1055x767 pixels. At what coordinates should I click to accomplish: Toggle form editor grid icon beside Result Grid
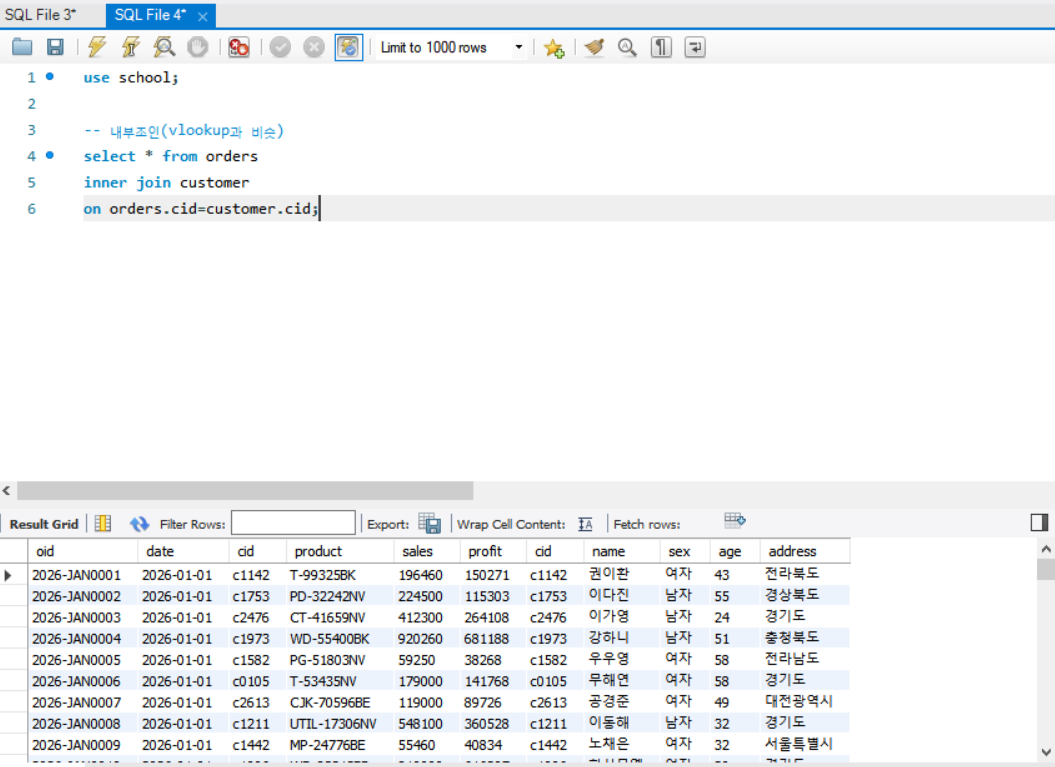coord(103,523)
